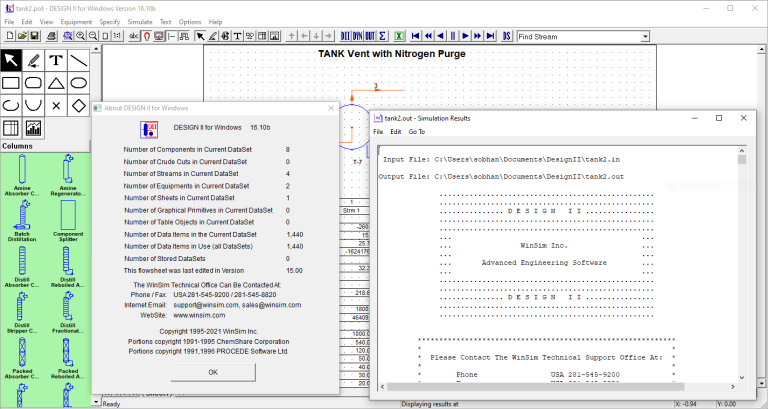This screenshot has width=768, height=409.
Task: Open File menu in Simulation Results window
Action: (x=378, y=132)
